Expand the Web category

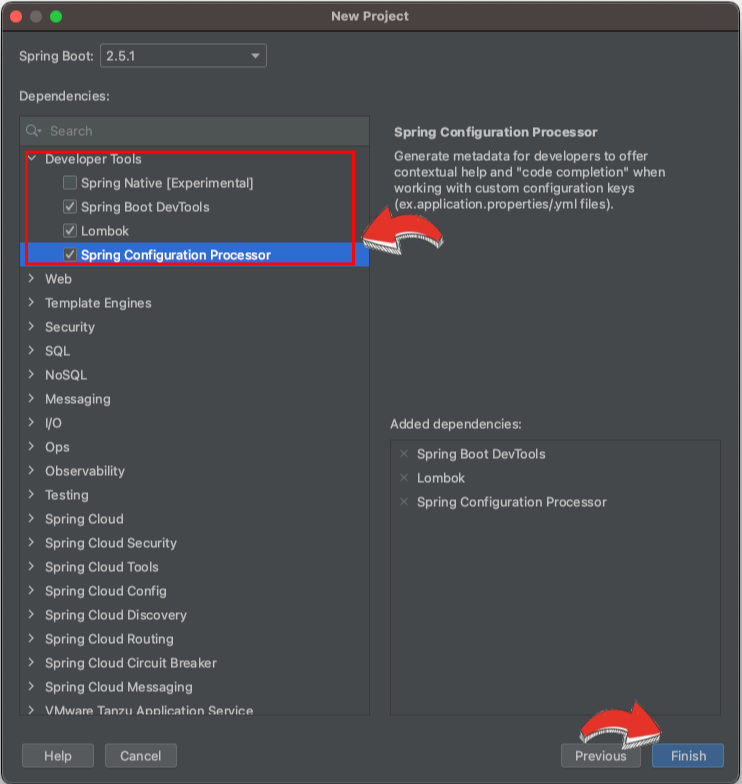[32, 278]
